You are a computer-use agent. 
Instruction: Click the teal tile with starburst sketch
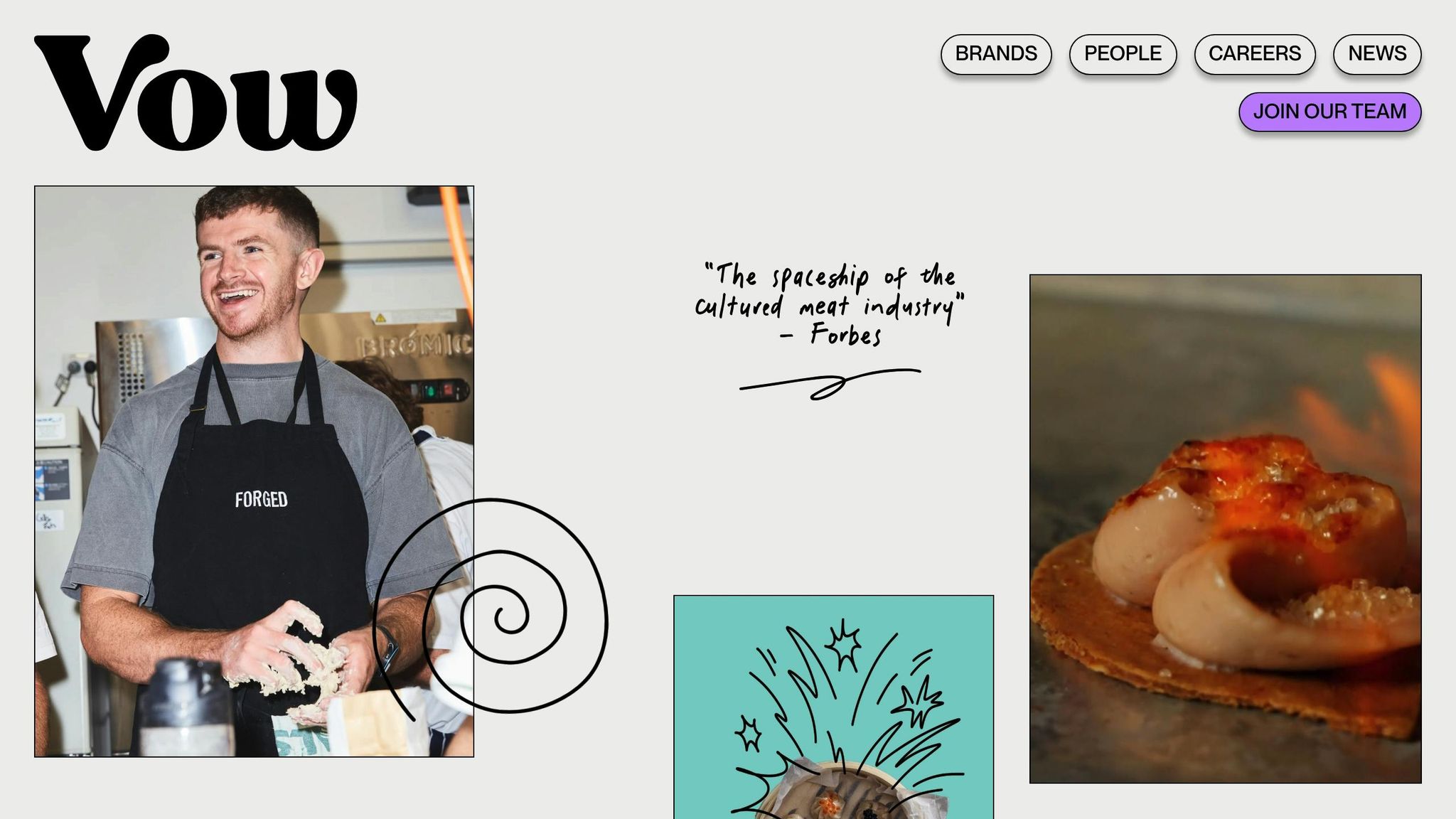[833, 707]
